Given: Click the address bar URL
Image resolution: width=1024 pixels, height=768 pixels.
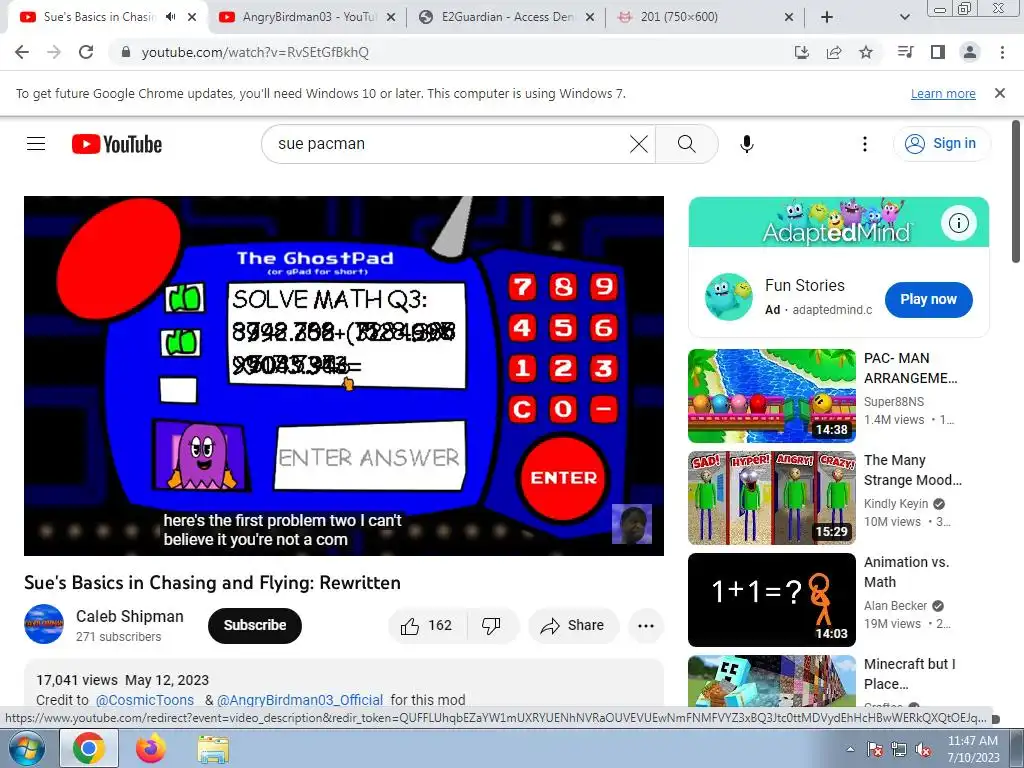Looking at the screenshot, I should tap(255, 52).
